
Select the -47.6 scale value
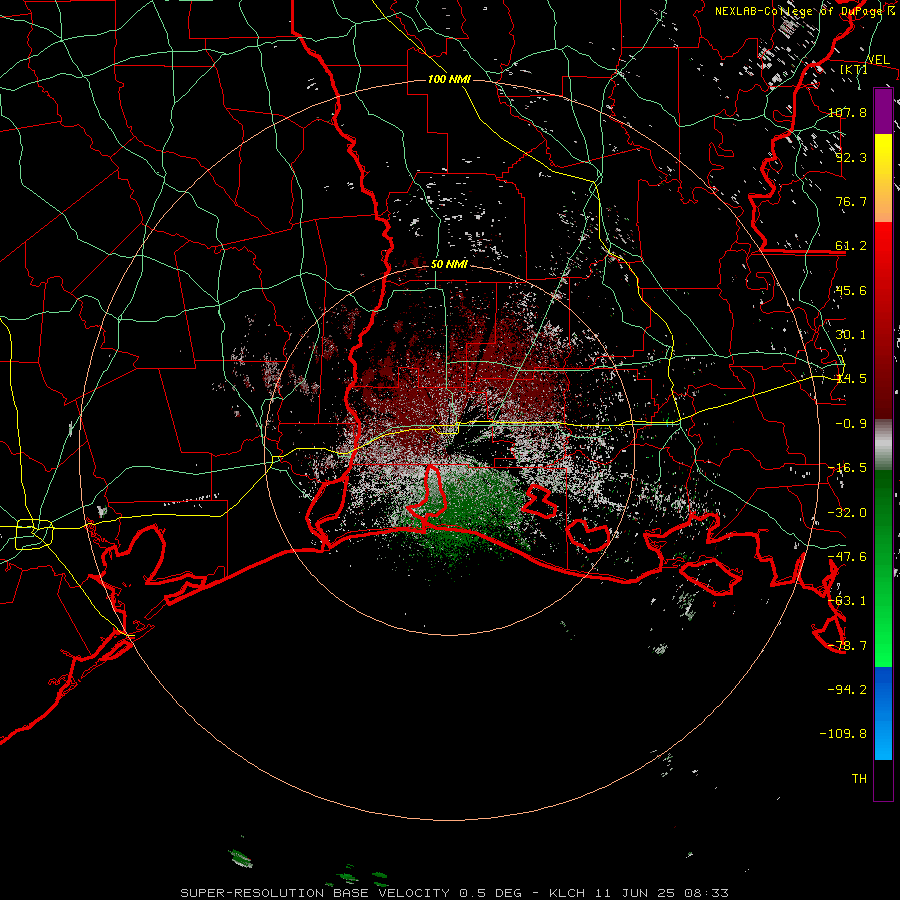(848, 557)
